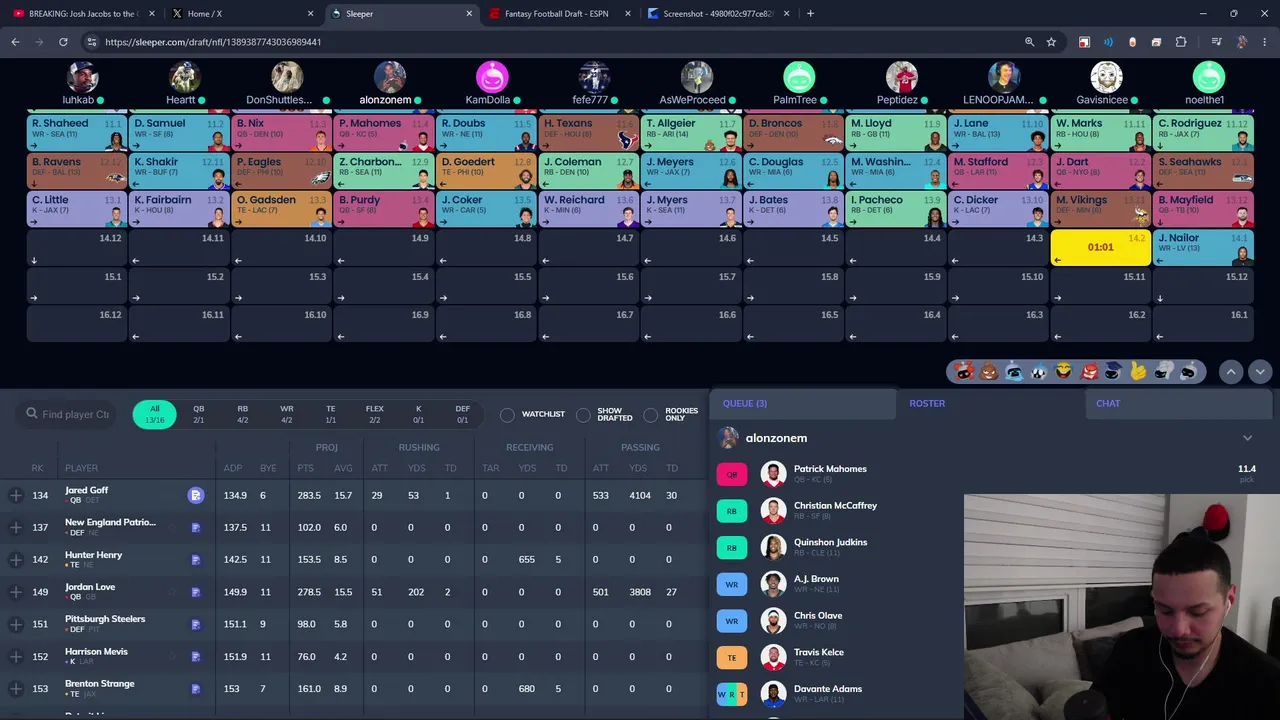This screenshot has width=1280, height=720.
Task: Toggle the Rookies Only filter
Action: coord(671,414)
